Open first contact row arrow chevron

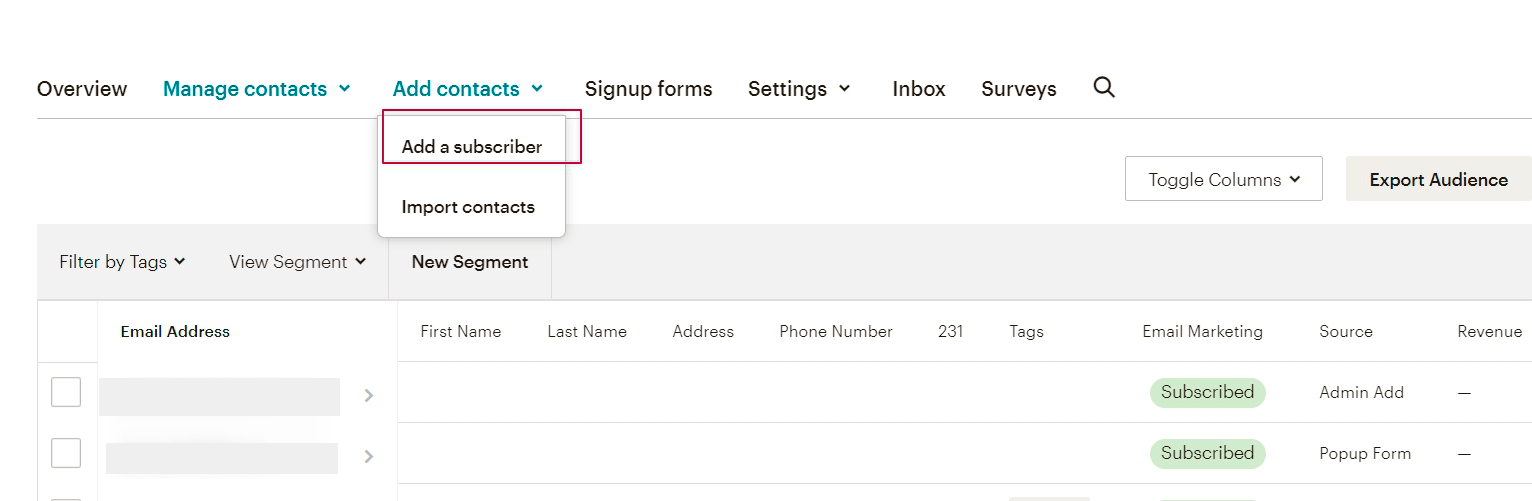pos(369,396)
